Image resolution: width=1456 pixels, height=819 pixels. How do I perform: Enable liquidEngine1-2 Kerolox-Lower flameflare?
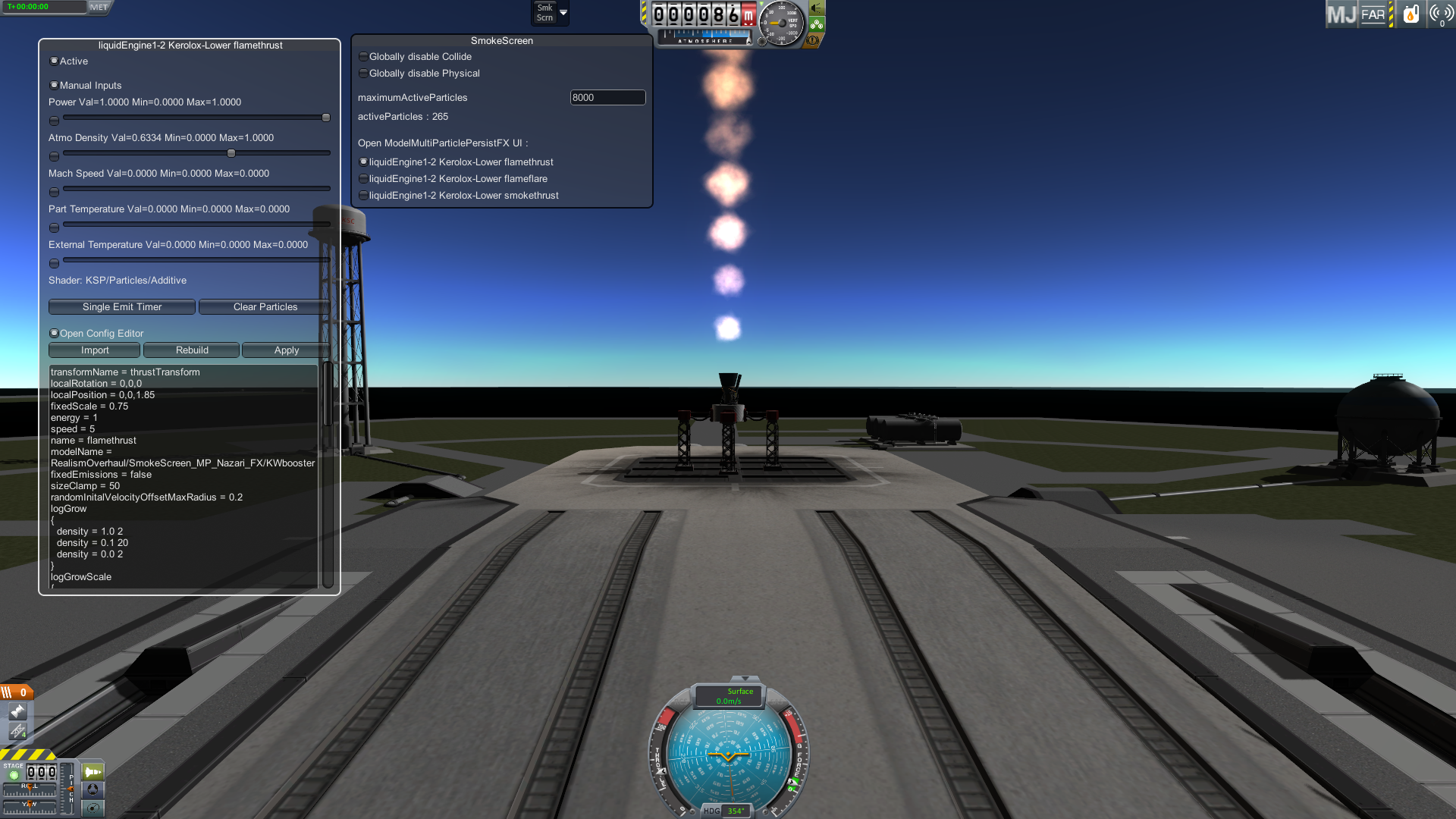(364, 178)
